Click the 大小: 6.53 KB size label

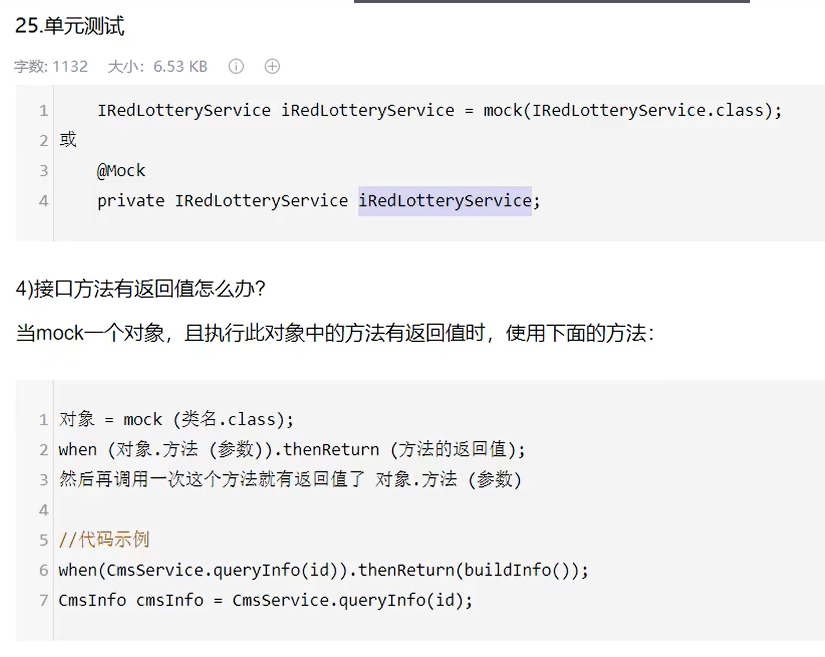[x=157, y=67]
